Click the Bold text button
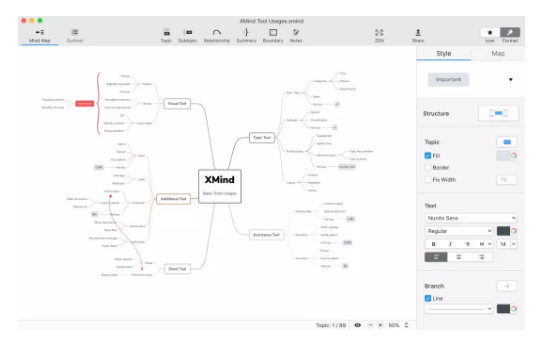Viewport: 548px width, 360px height. click(434, 244)
